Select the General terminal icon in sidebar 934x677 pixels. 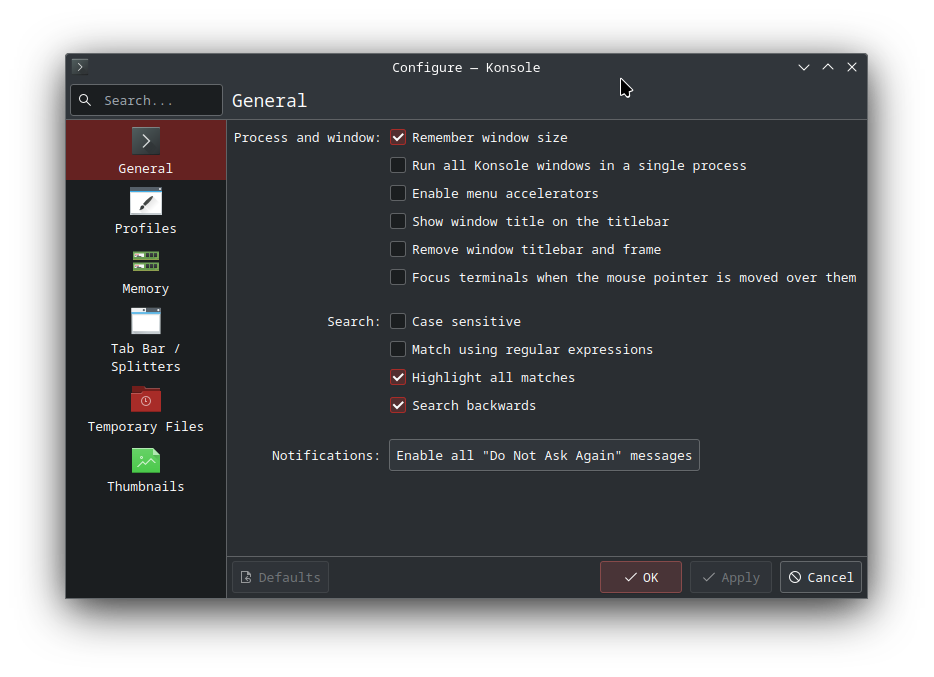click(146, 141)
